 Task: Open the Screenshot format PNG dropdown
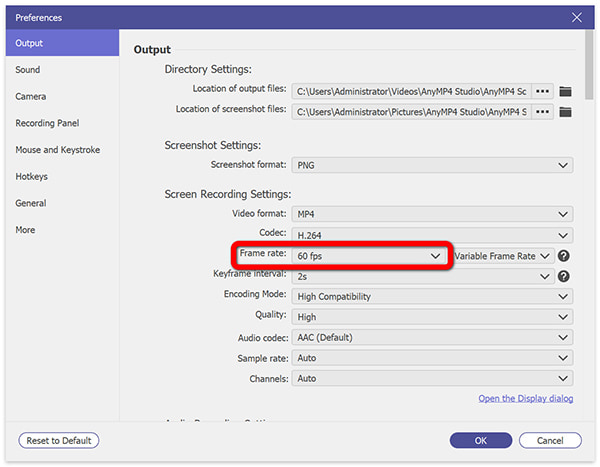432,165
